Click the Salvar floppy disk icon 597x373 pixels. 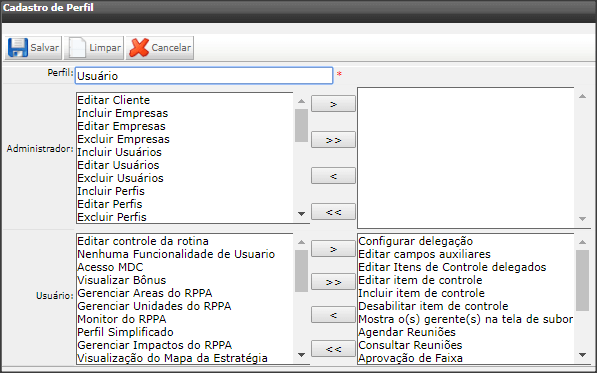[18, 48]
